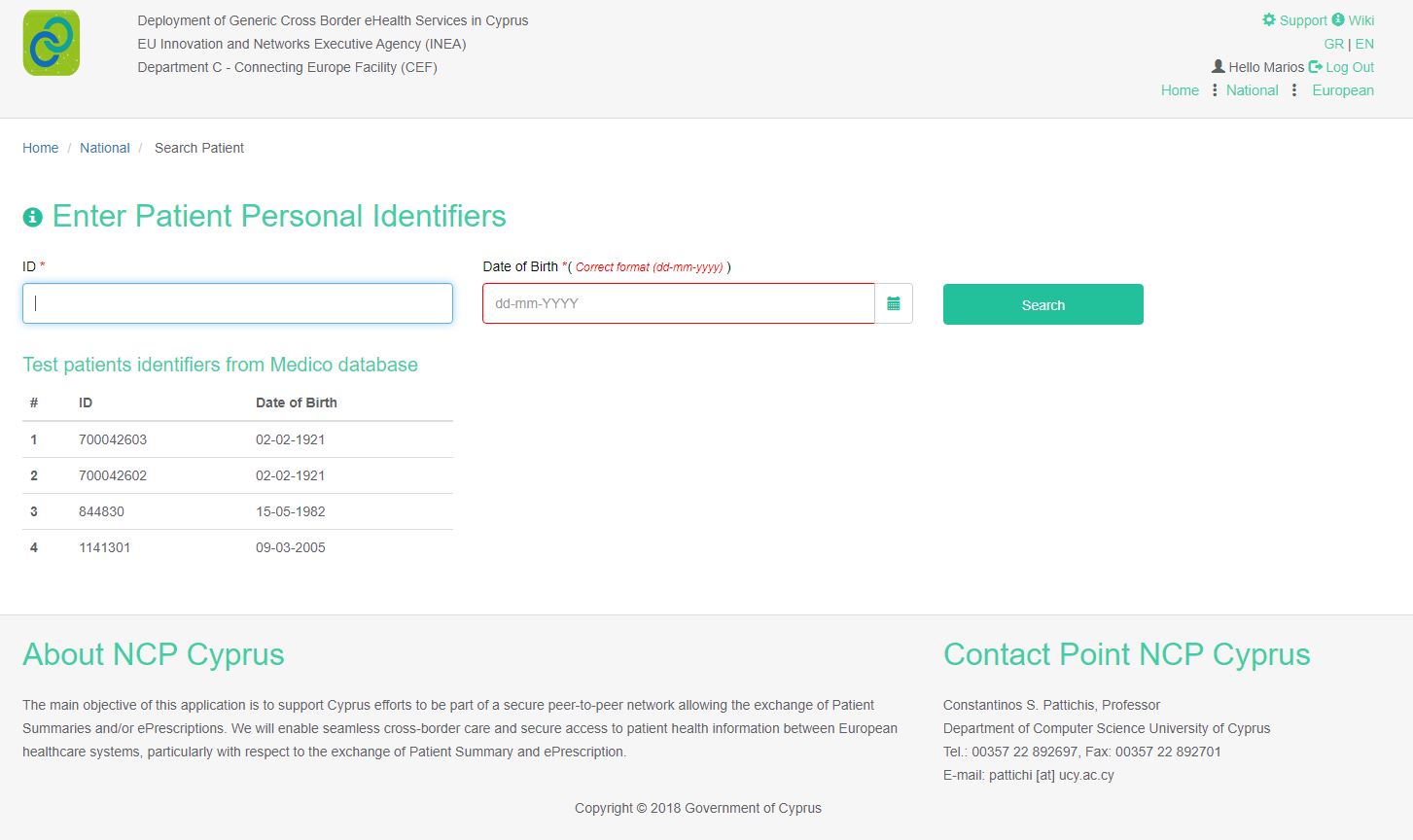The width and height of the screenshot is (1413, 840).
Task: Open the European menu in header
Action: [x=1342, y=90]
